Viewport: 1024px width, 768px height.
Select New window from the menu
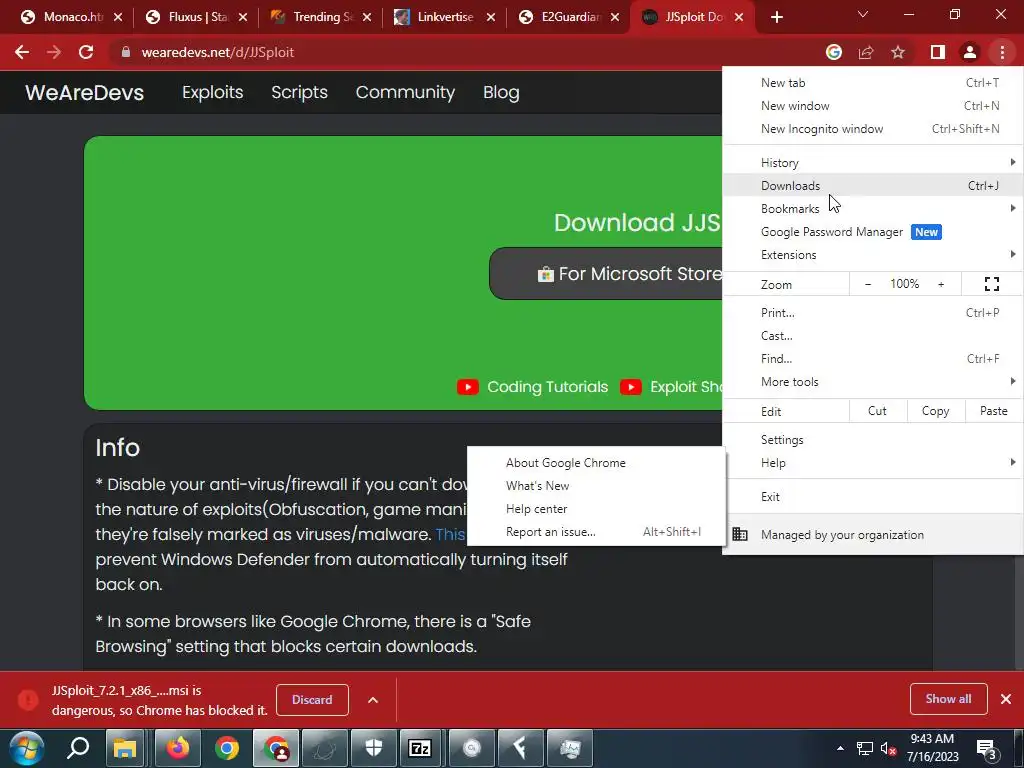pos(873,106)
